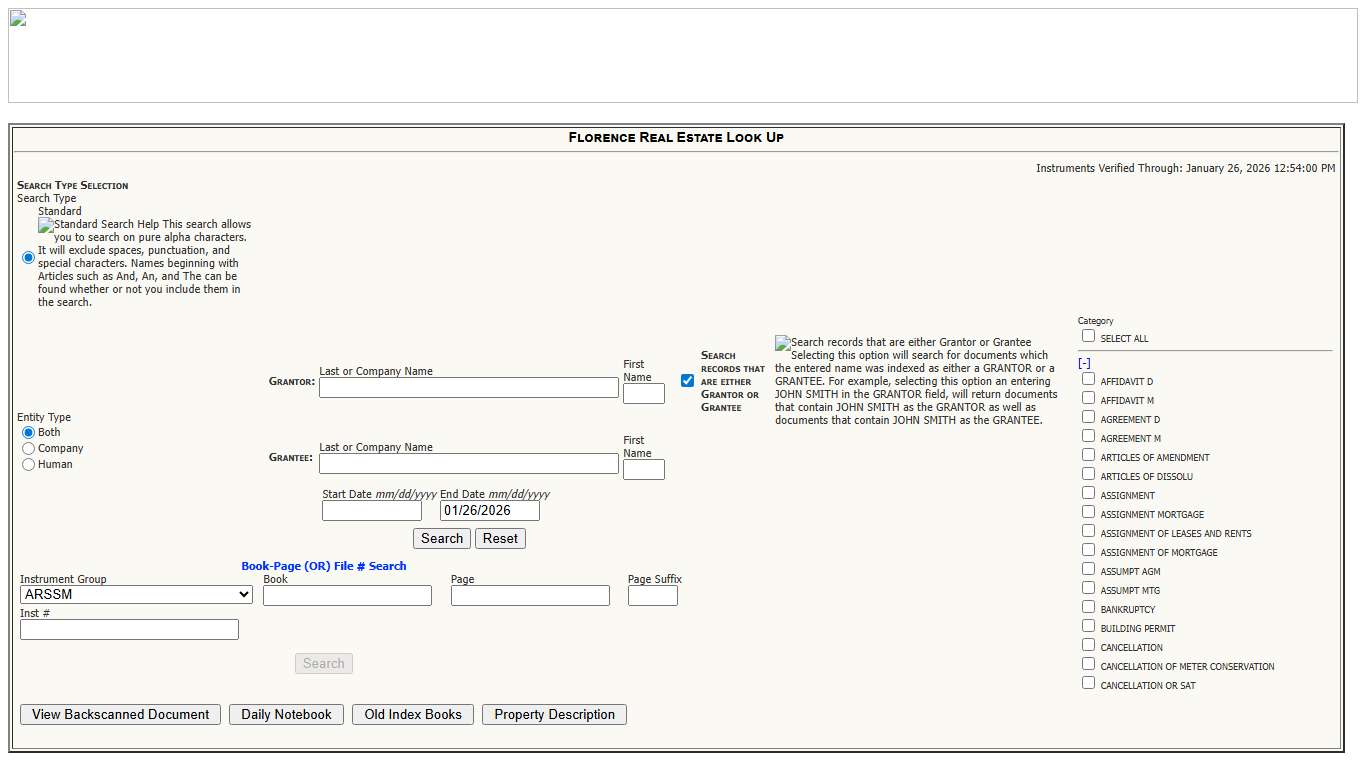Check the BUILDING PERMIT category
1366x768 pixels.
click(1088, 627)
